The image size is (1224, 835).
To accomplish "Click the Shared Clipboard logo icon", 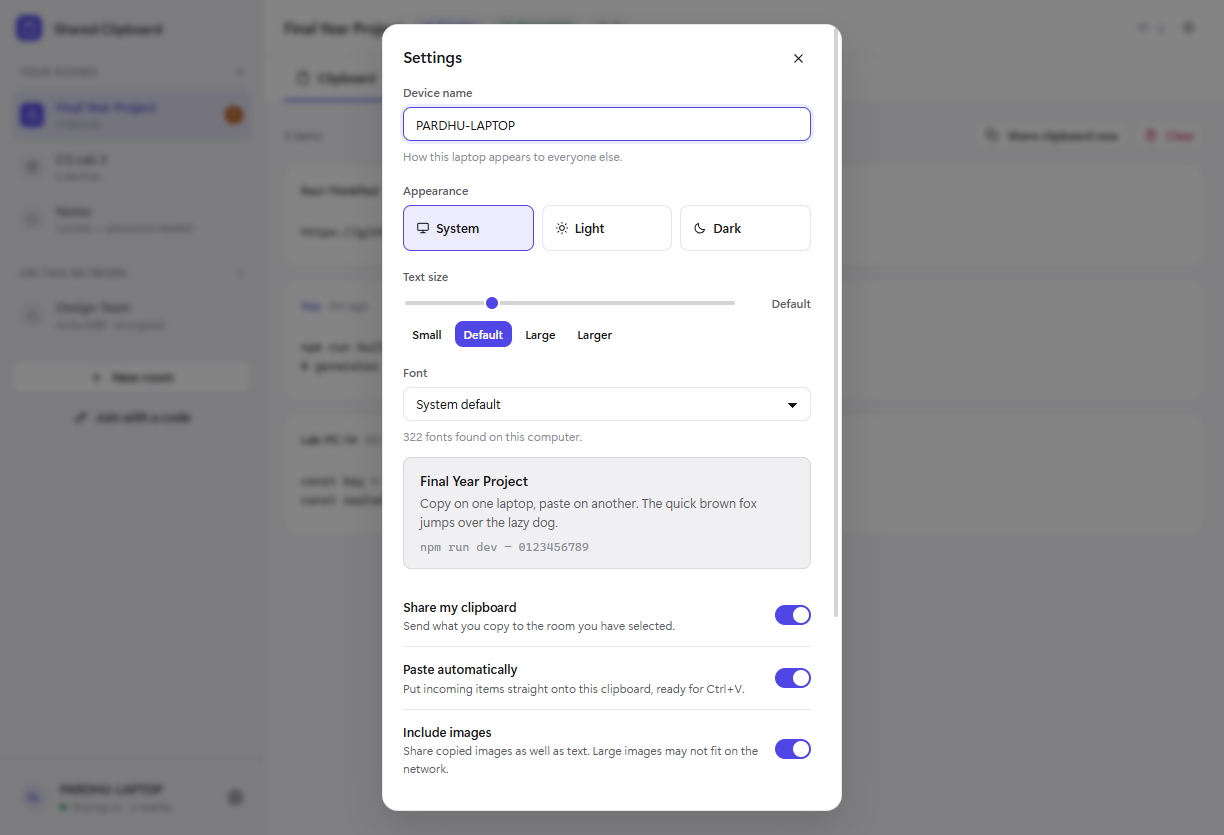I will click(x=29, y=28).
